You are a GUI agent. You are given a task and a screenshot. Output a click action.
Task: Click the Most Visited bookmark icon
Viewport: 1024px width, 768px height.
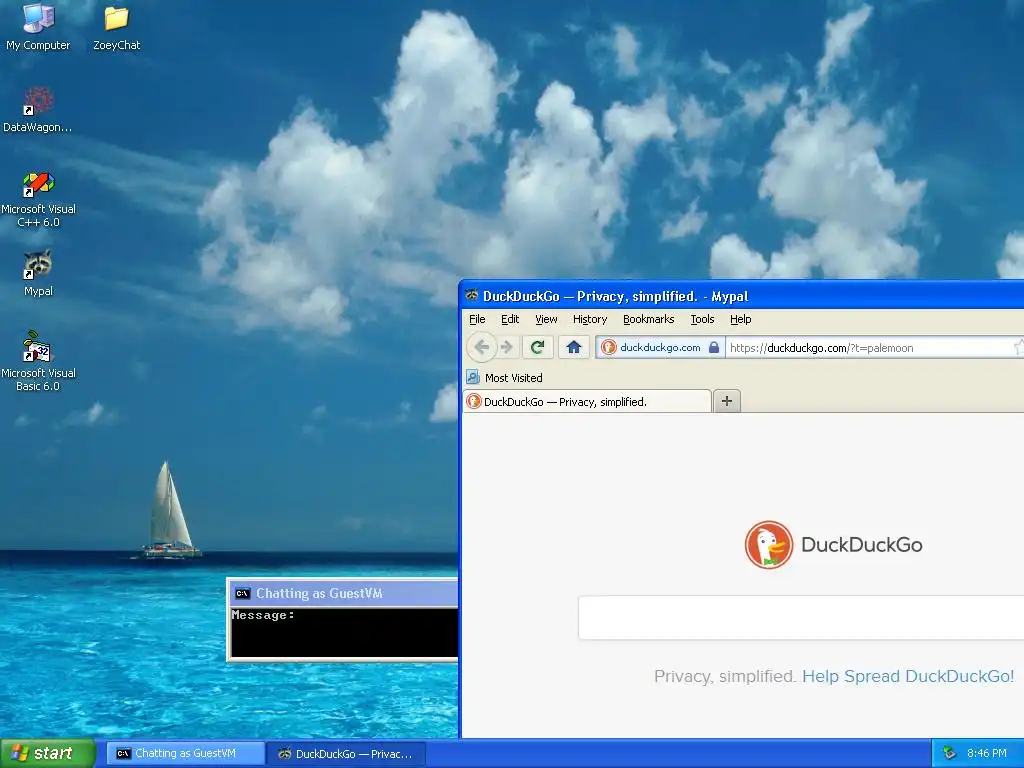click(x=473, y=377)
